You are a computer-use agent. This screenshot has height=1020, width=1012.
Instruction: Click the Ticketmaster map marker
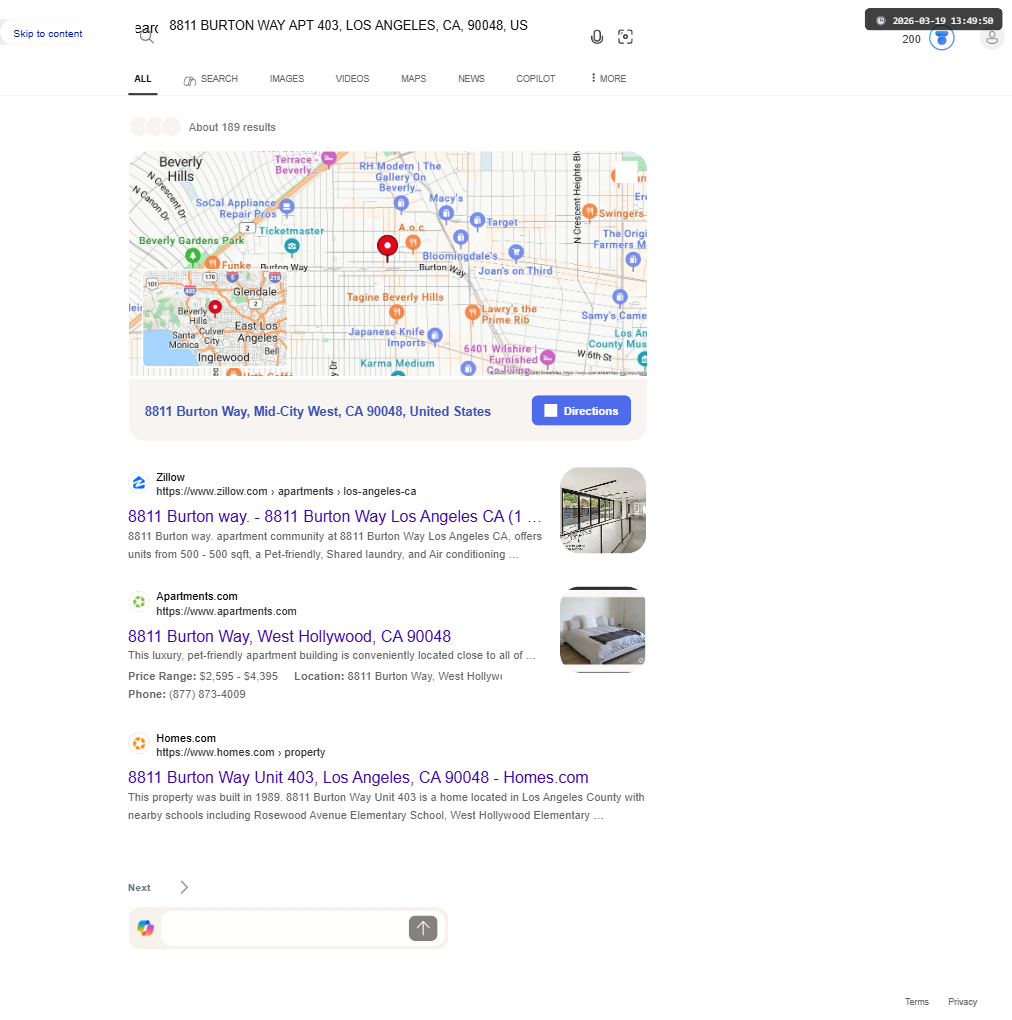coord(292,246)
